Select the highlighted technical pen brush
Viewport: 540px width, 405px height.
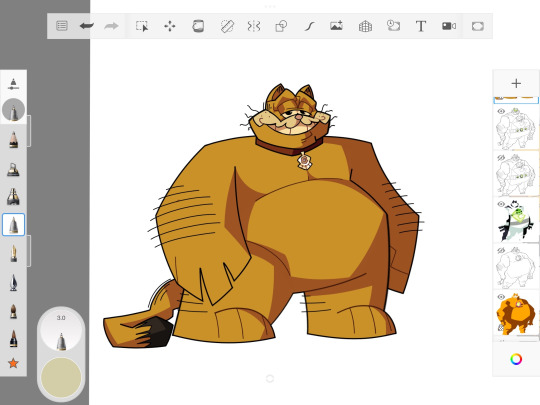13,225
